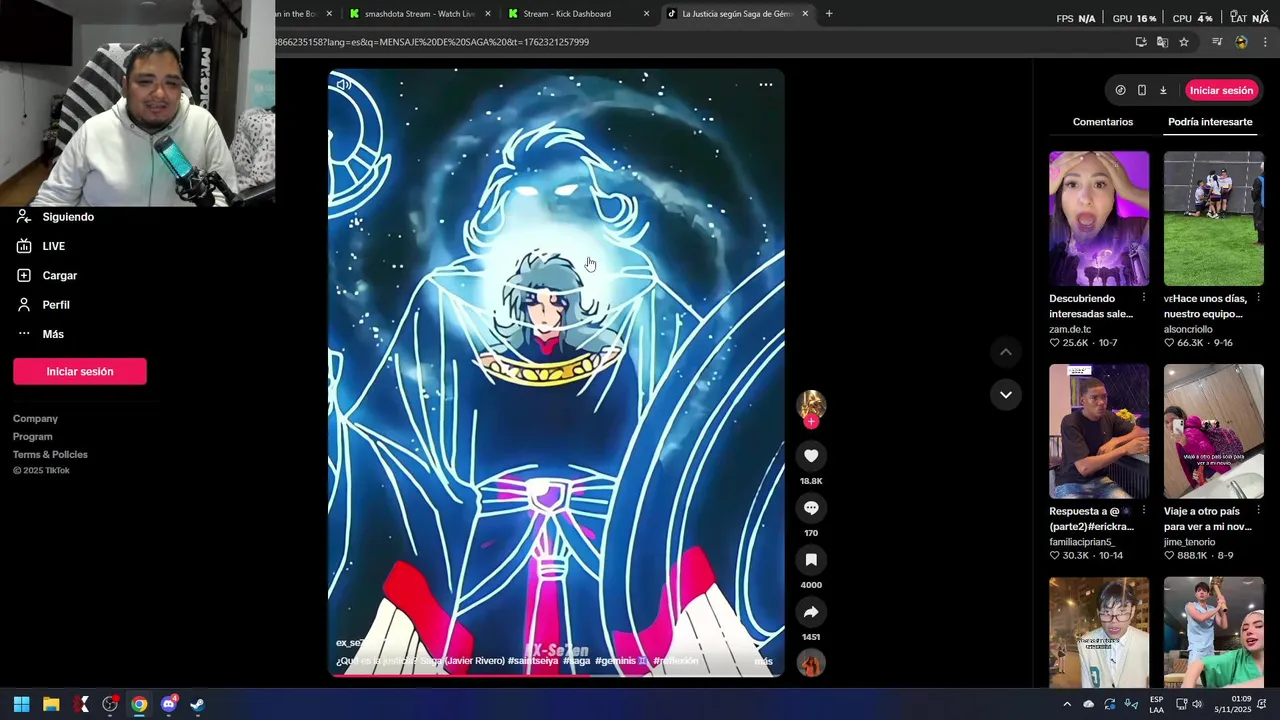This screenshot has width=1280, height=720.
Task: Switch to the Comentarios tab
Action: click(1103, 122)
